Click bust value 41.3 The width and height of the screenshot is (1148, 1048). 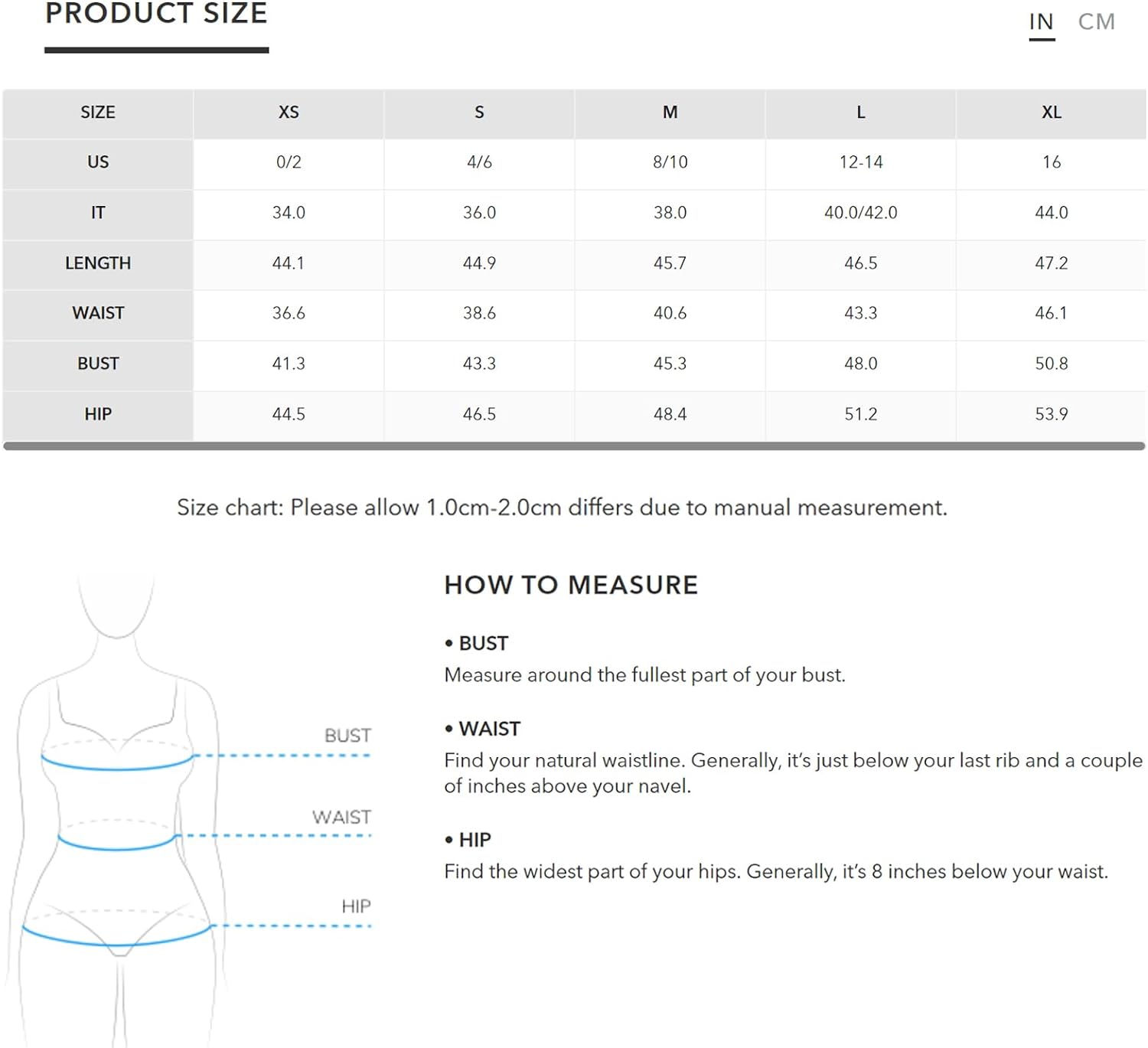[289, 364]
